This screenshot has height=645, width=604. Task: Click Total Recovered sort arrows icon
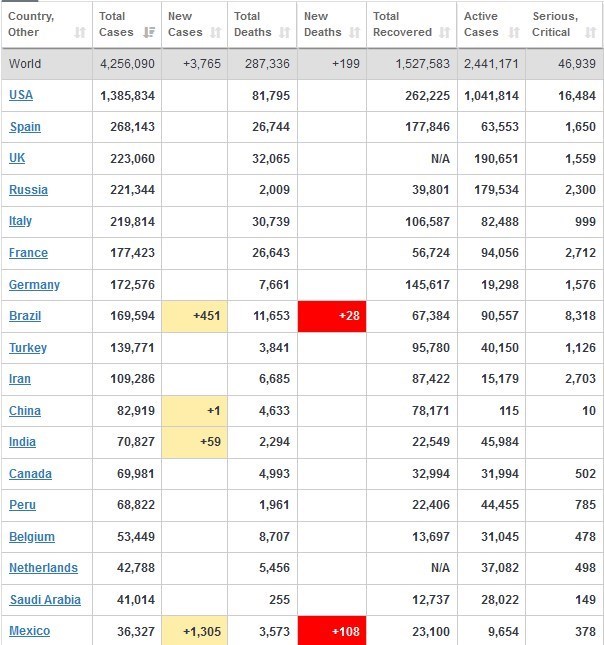(445, 33)
